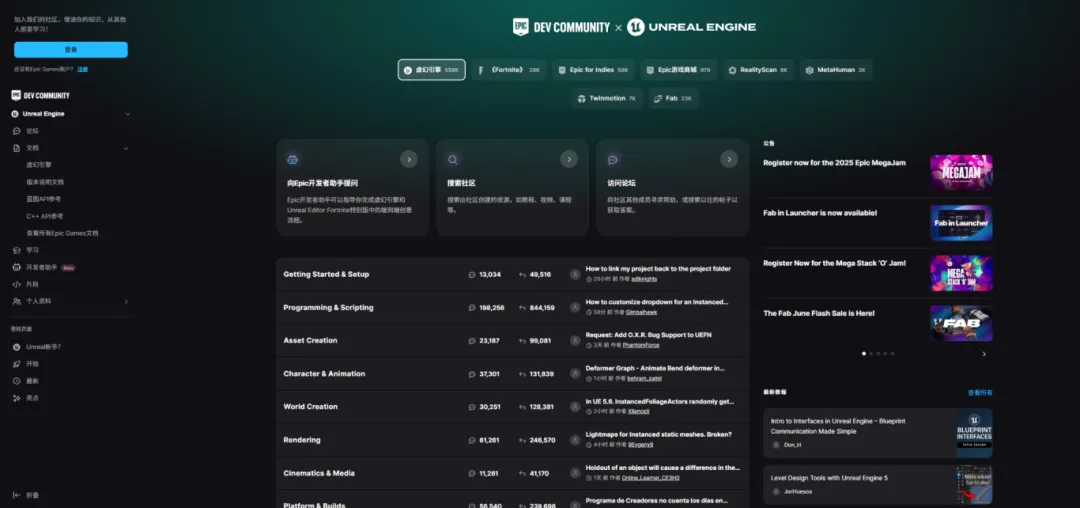Go to next announcements page arrow
The width and height of the screenshot is (1080, 508).
984,354
